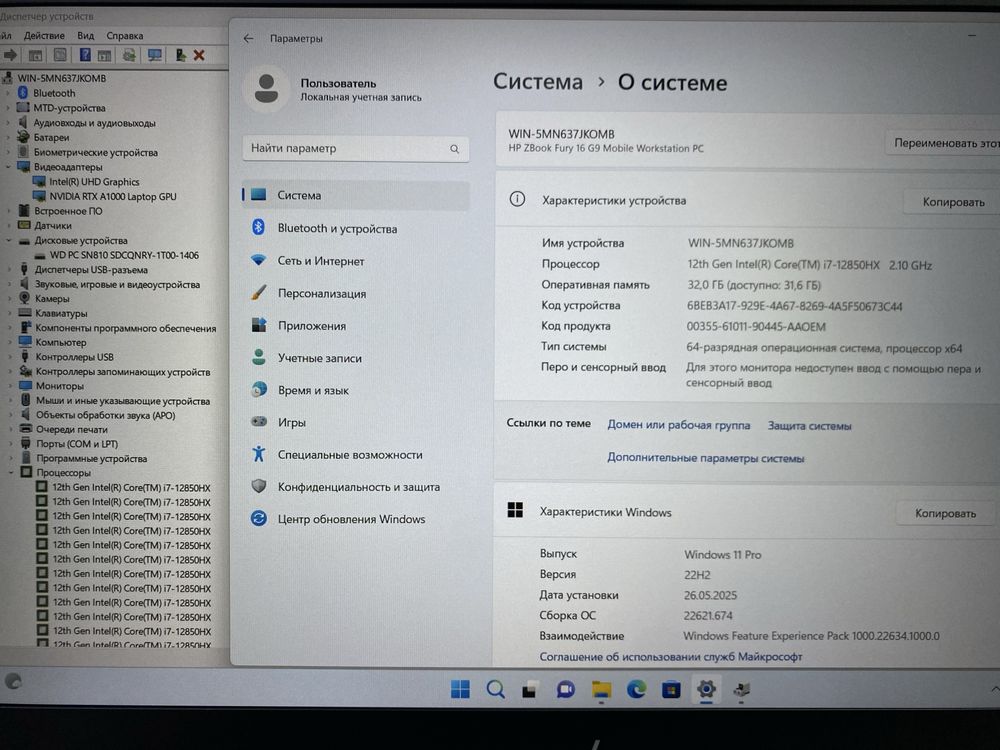Open File Explorer from the taskbar

[601, 689]
